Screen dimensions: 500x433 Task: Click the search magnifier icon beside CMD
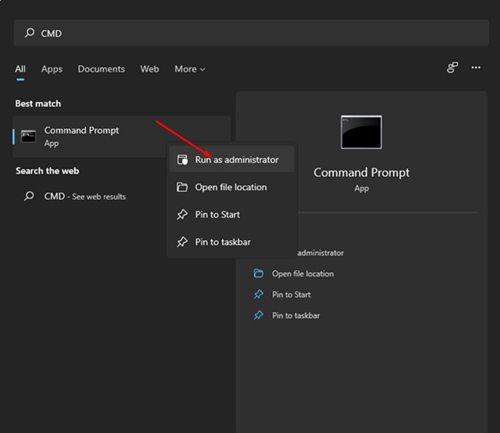coord(30,33)
